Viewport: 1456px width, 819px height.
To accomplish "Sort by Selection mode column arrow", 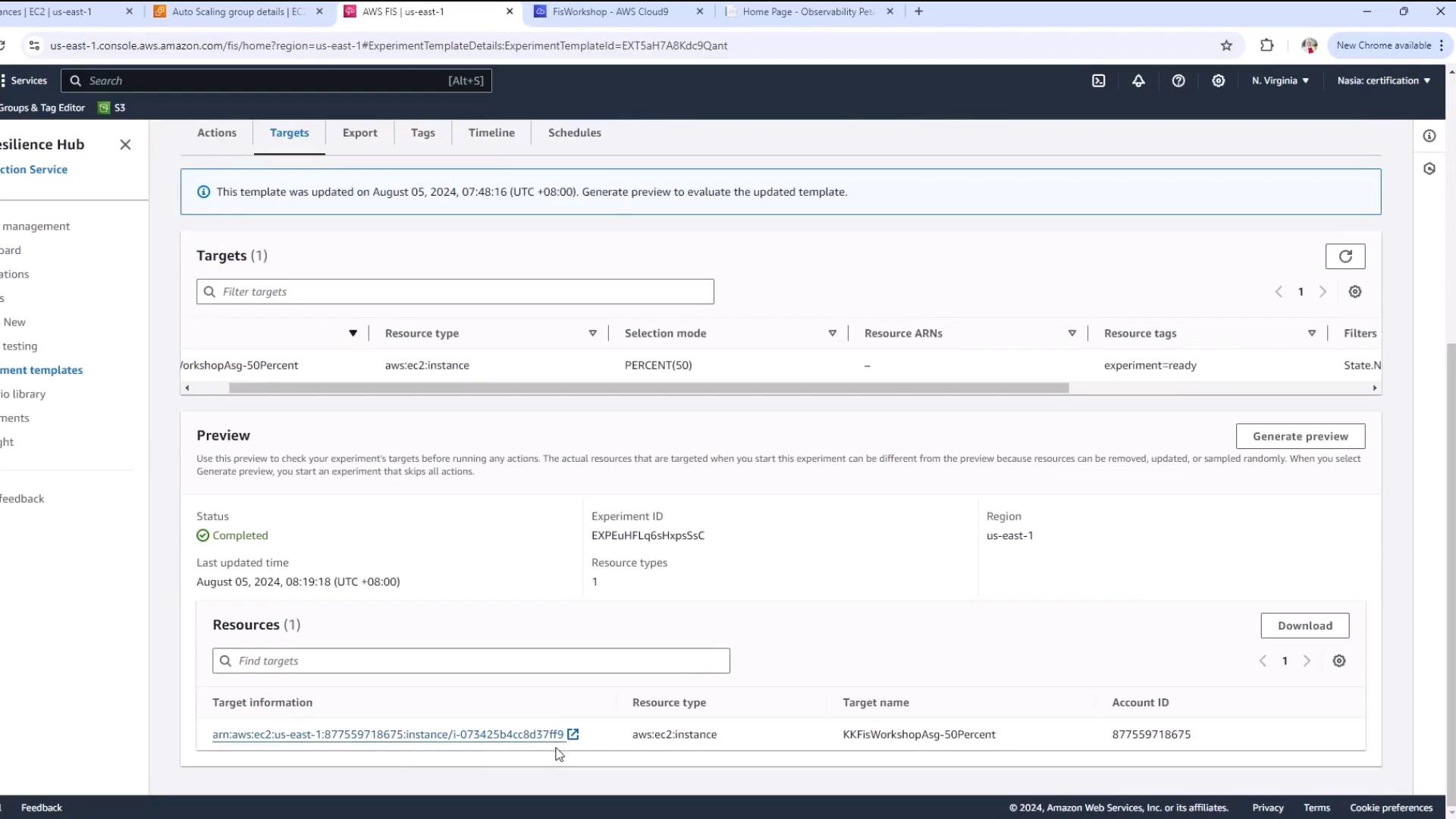I will [x=832, y=334].
